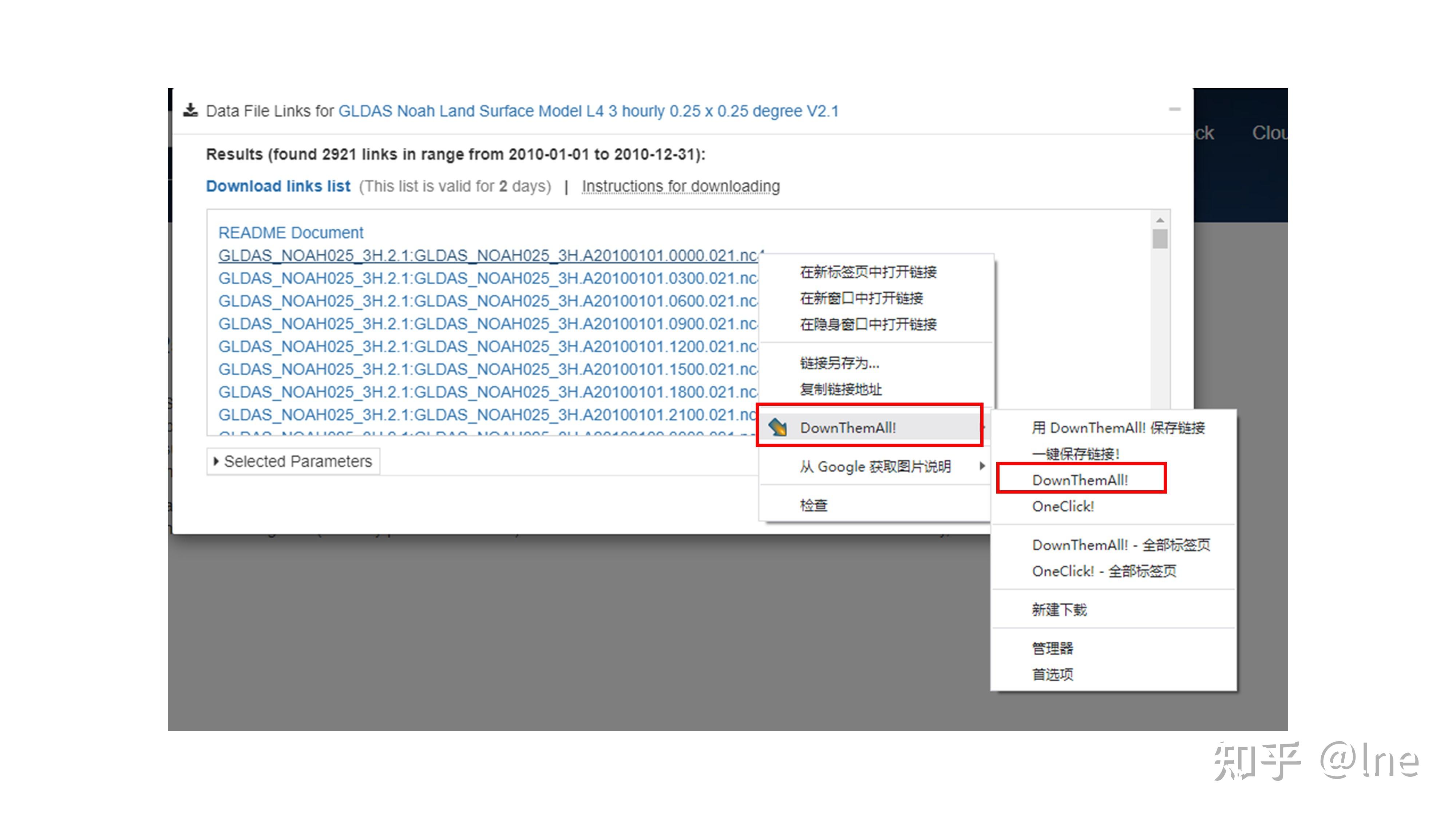Screen dimensions: 1456x819
Task: Open the GLDAS Noah Land Surface Model dataset link
Action: click(588, 111)
